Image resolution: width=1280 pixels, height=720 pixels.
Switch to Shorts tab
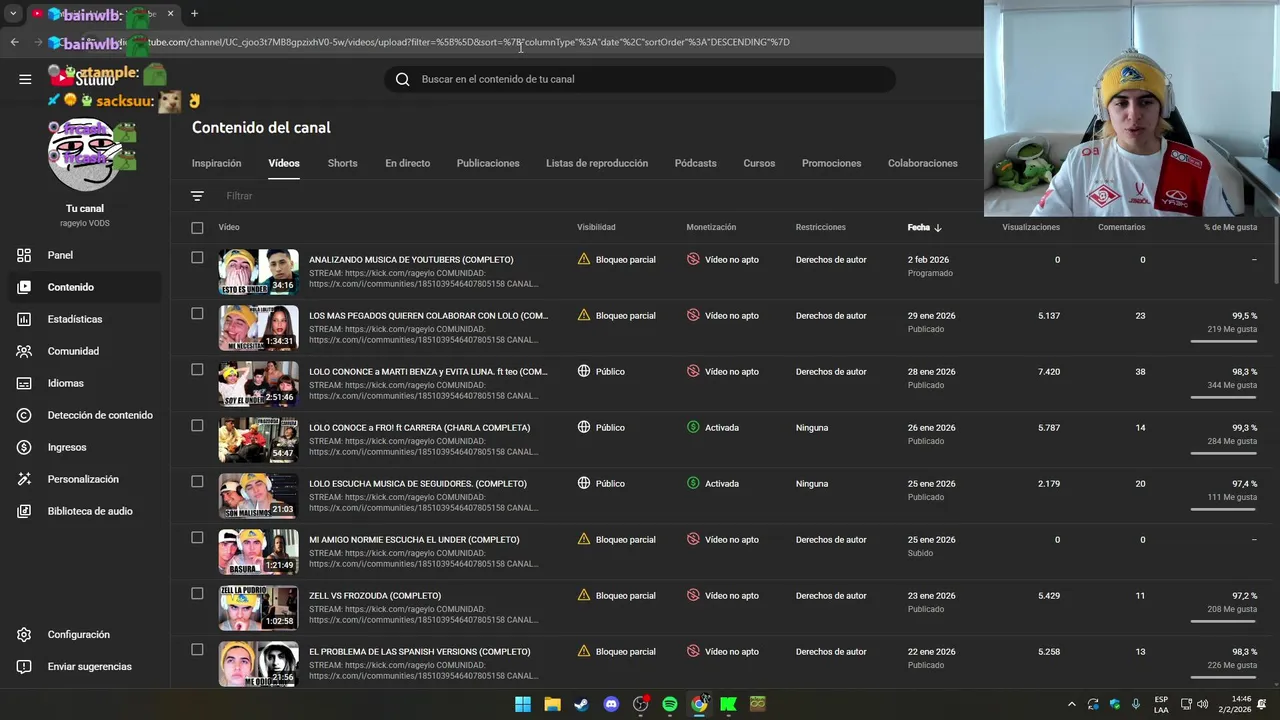tap(342, 163)
